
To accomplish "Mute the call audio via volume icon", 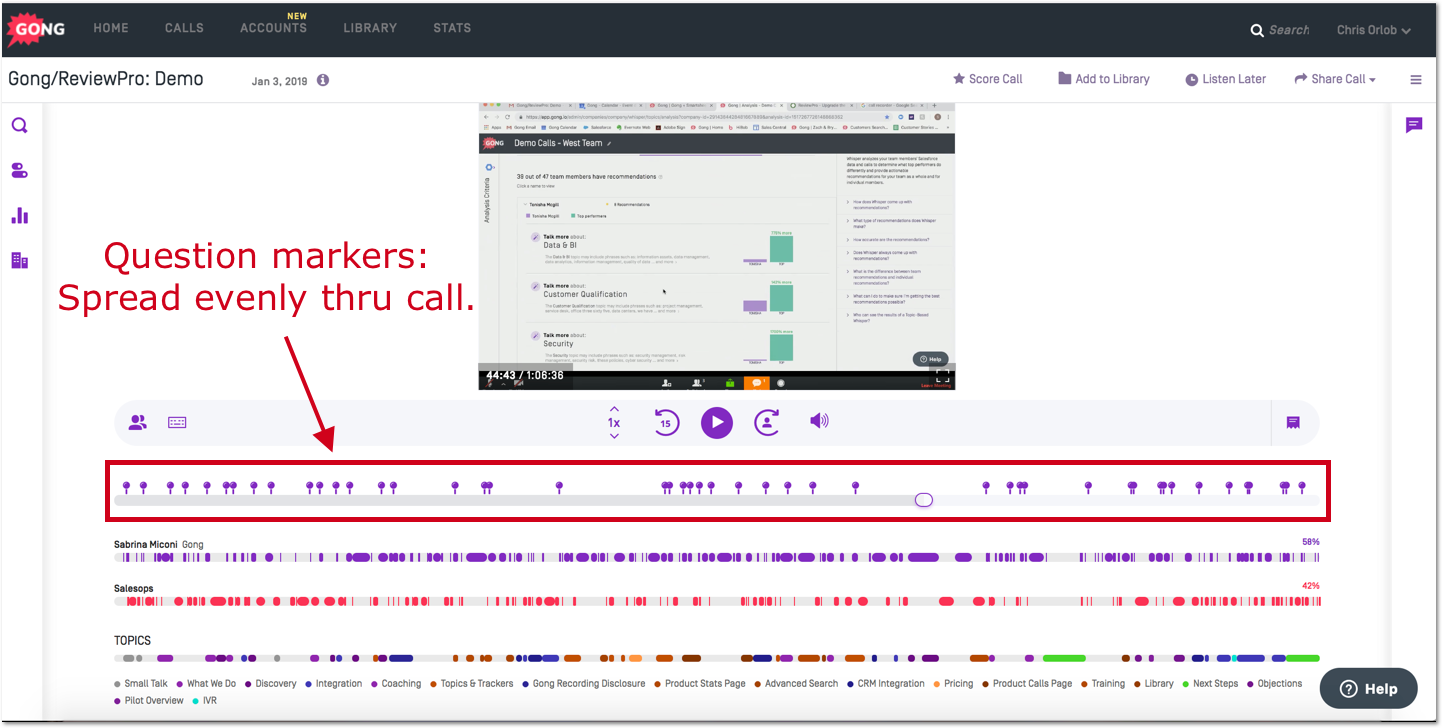I will click(819, 421).
